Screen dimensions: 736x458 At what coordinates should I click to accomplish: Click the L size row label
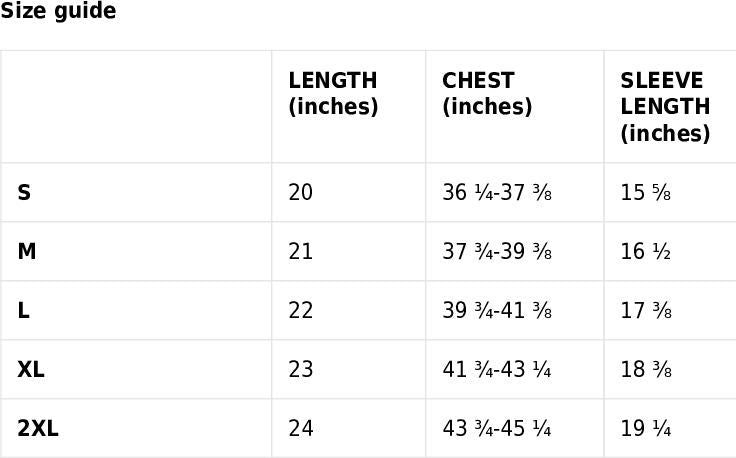pyautogui.click(x=24, y=310)
